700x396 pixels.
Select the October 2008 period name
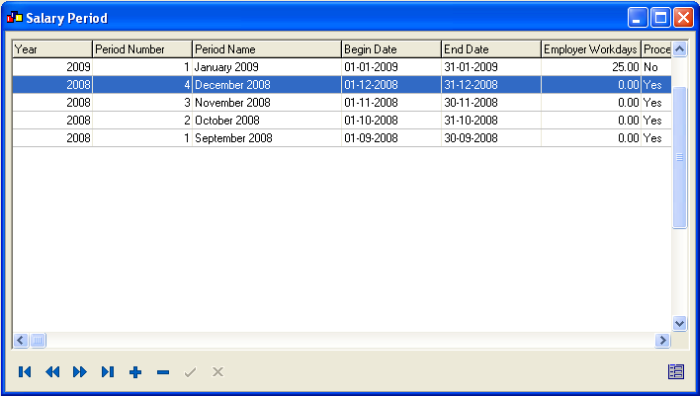point(227,121)
